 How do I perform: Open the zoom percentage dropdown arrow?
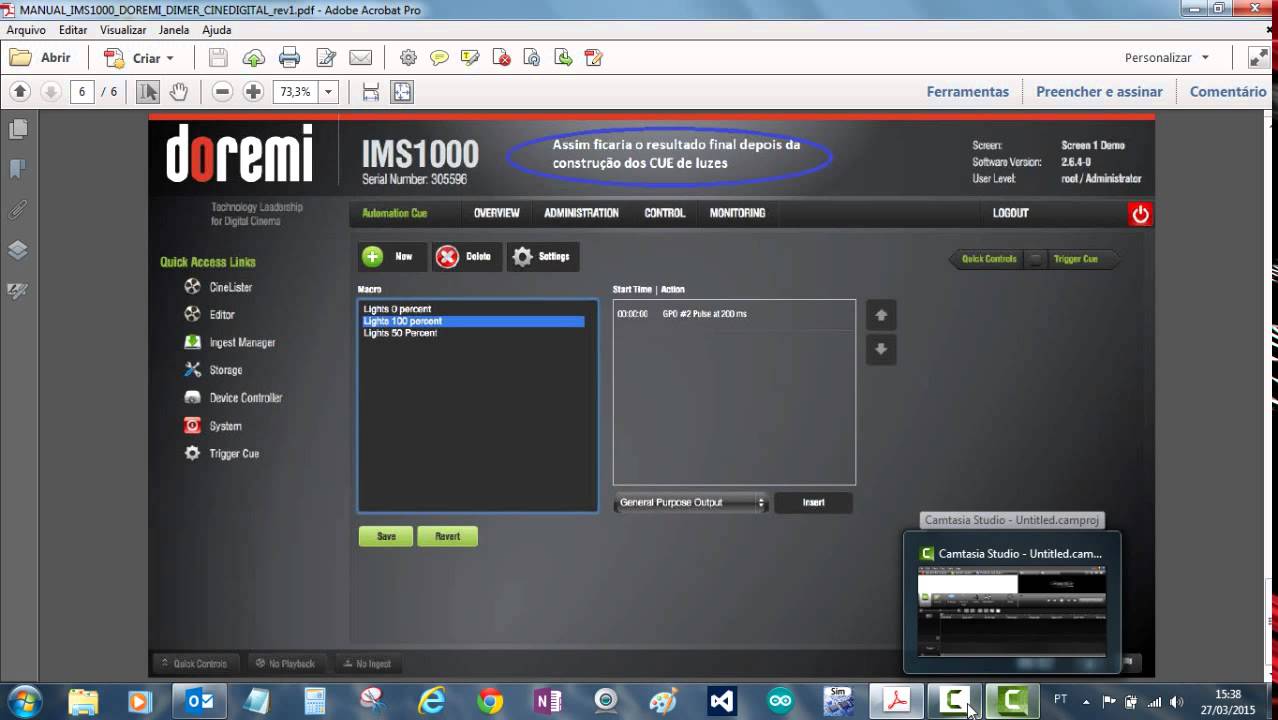point(328,92)
